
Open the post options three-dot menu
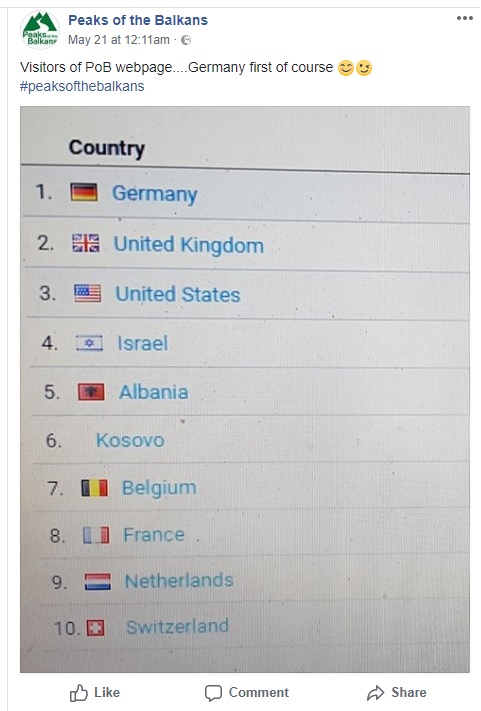click(465, 18)
